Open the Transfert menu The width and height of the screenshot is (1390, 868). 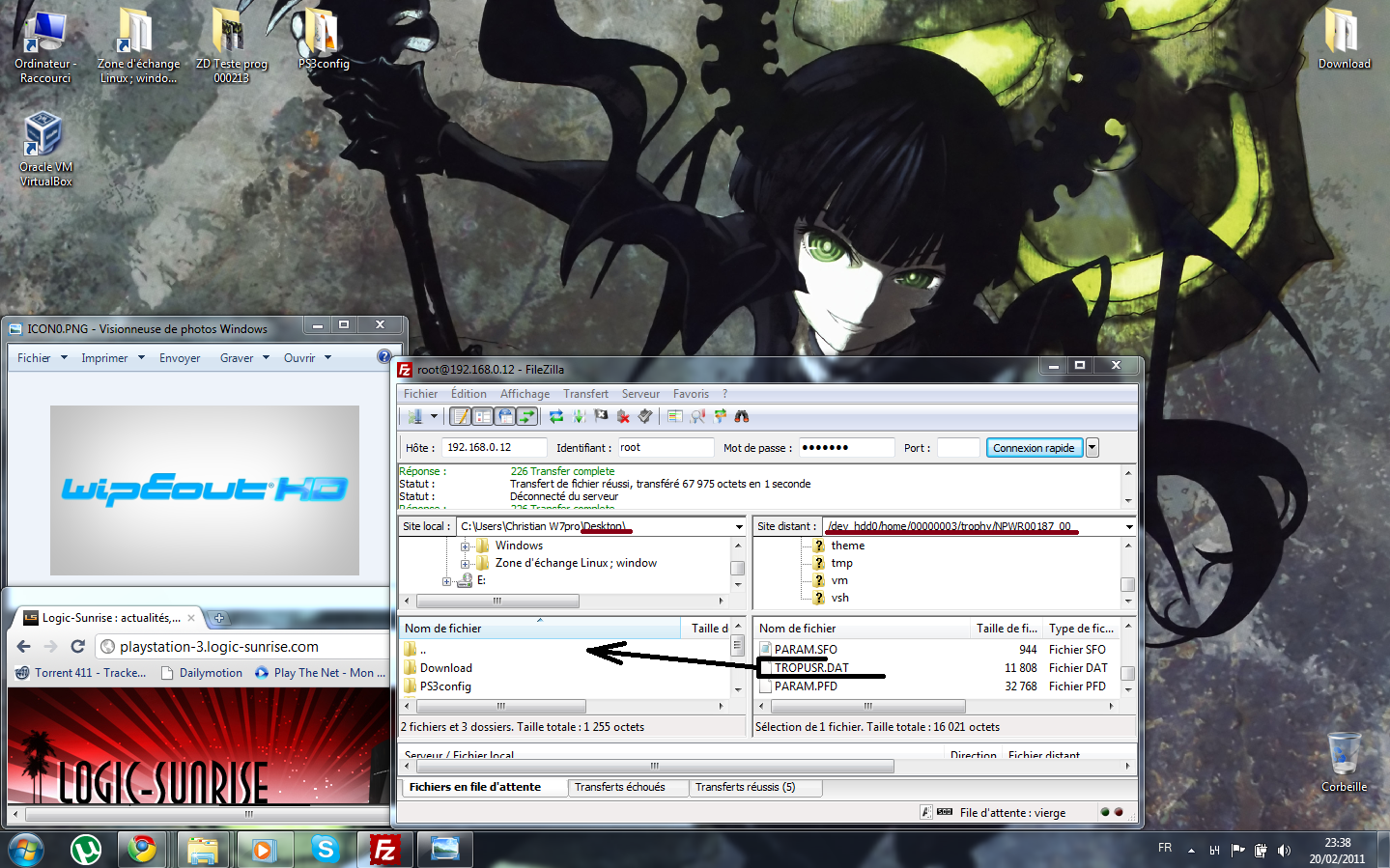[x=585, y=394]
